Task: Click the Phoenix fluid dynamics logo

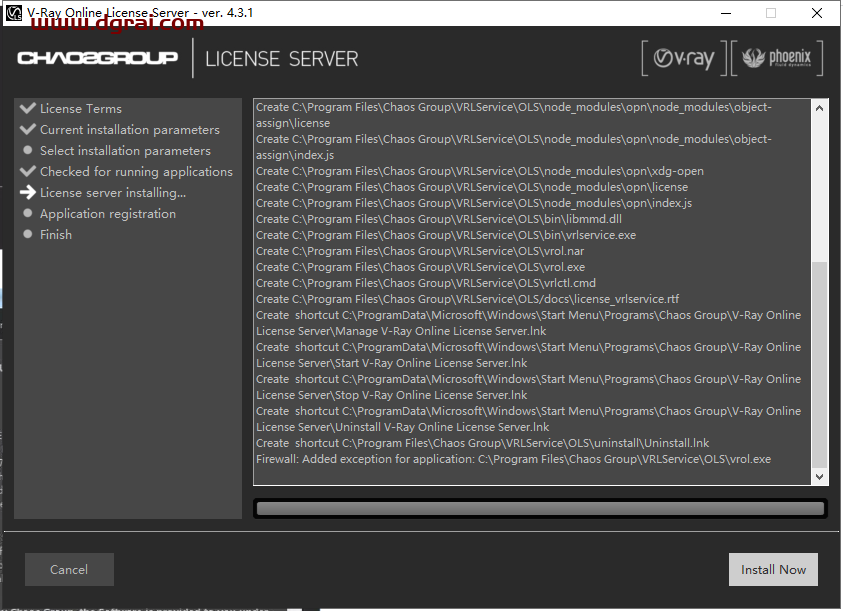Action: (x=779, y=59)
